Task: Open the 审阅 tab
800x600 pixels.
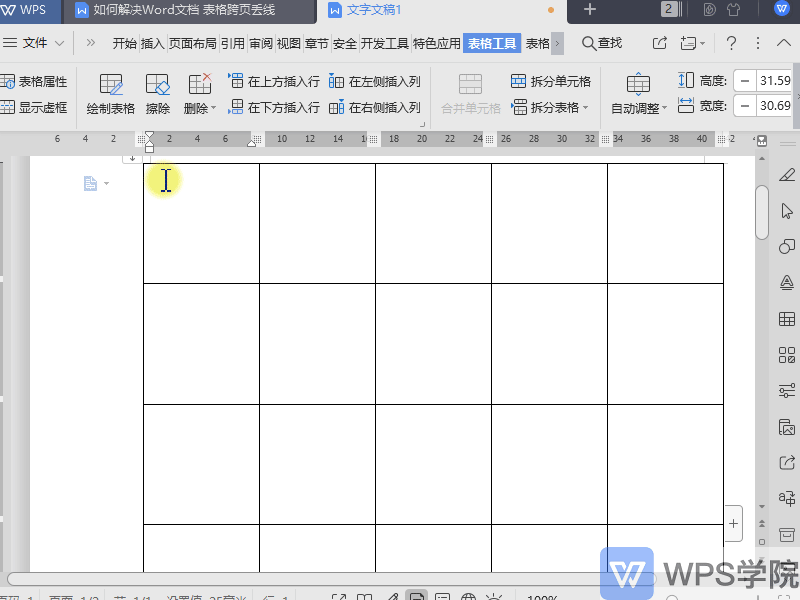Action: 261,43
